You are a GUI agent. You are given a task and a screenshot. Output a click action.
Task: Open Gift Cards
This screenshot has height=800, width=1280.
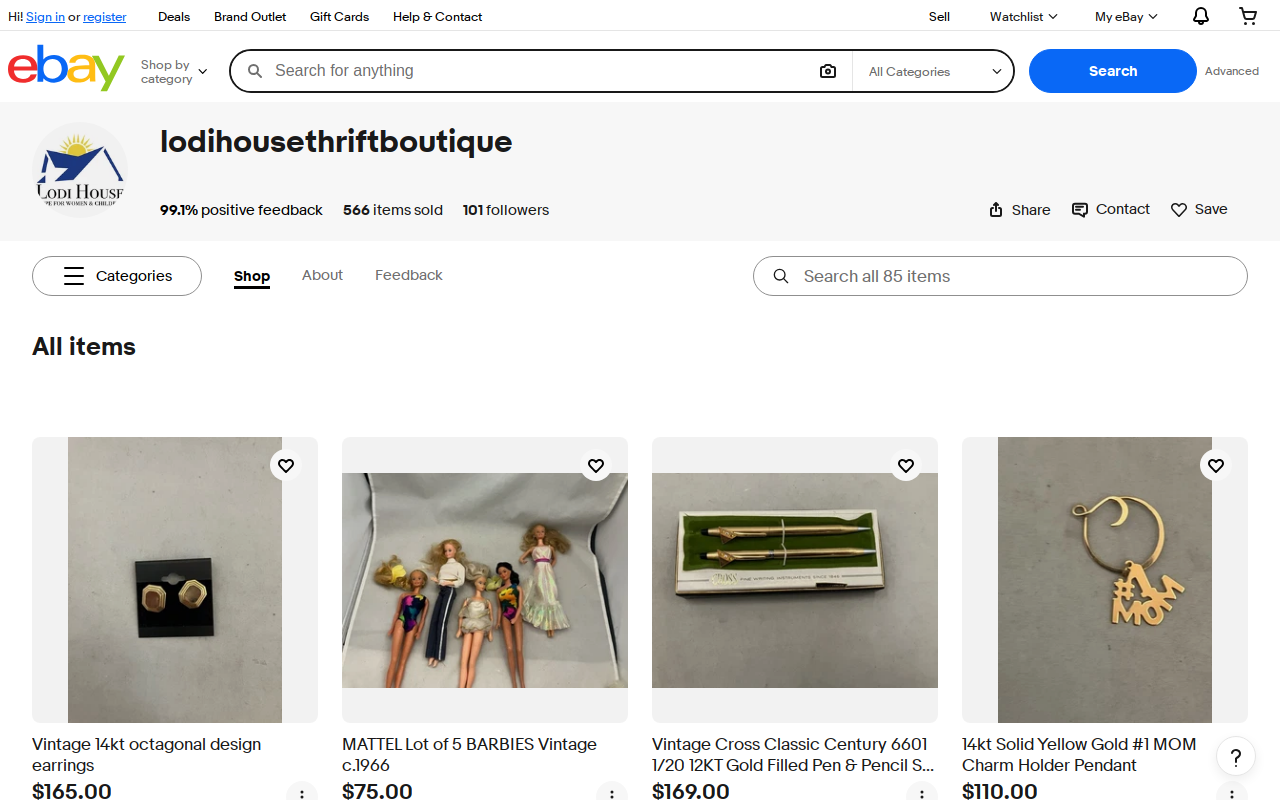(339, 16)
